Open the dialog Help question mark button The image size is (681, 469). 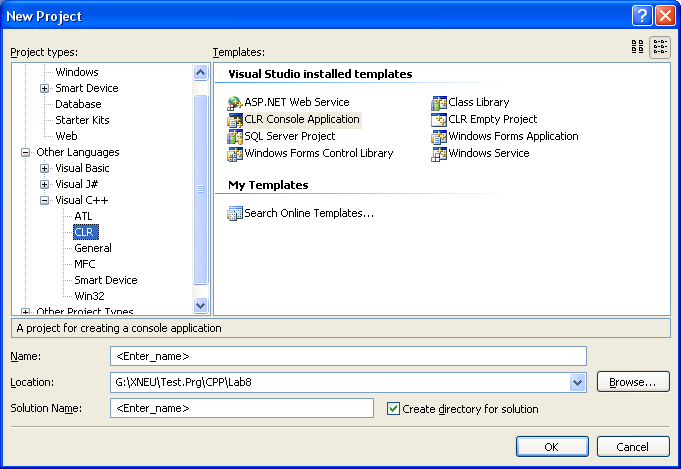[x=642, y=16]
